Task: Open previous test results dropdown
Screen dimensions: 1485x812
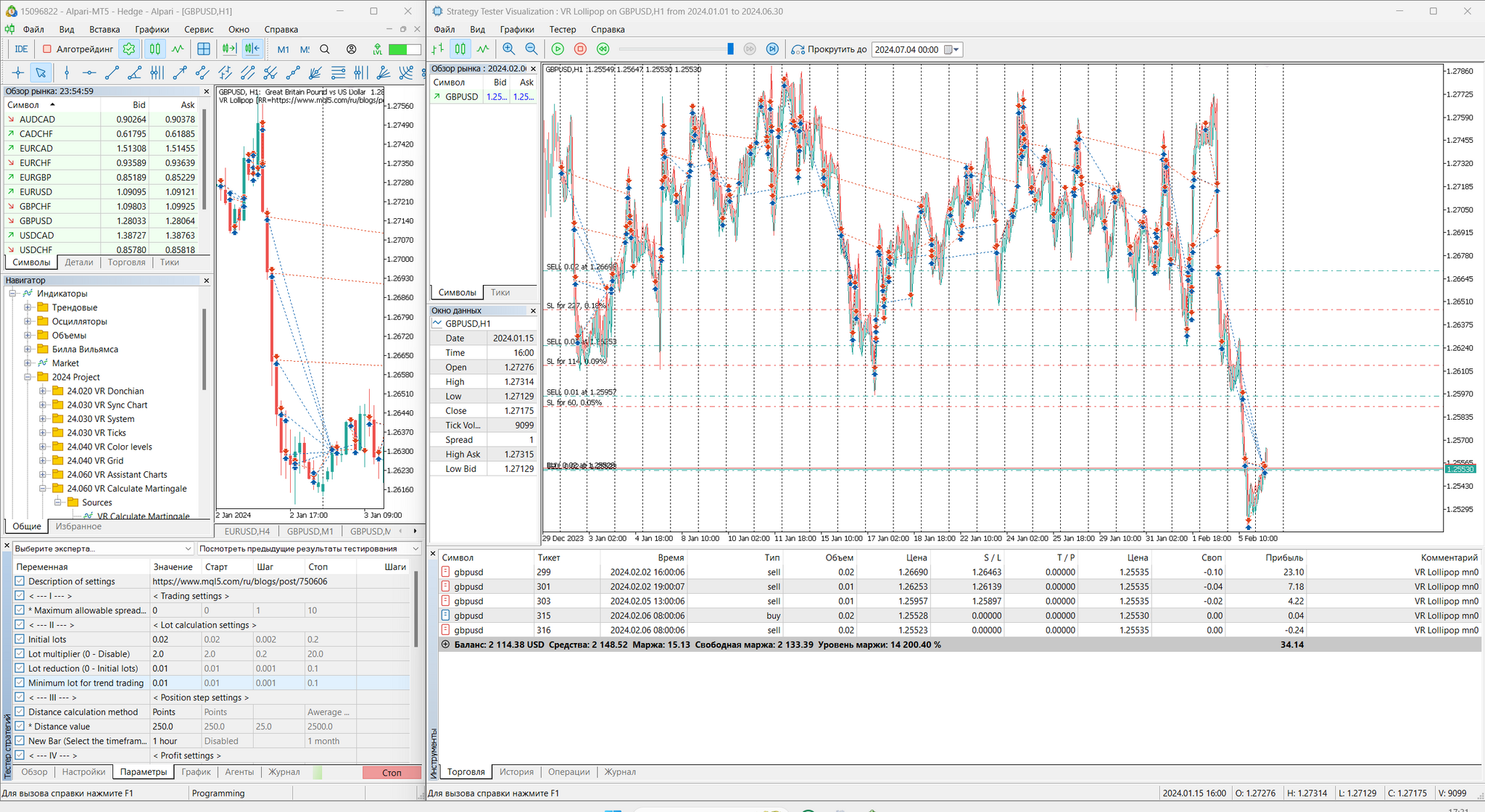Action: click(310, 549)
